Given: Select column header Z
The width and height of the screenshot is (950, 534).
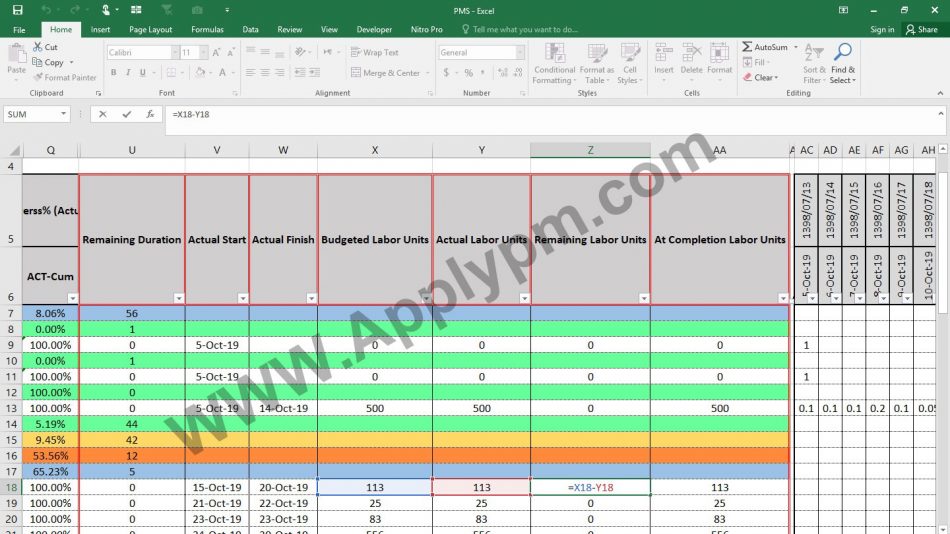Looking at the screenshot, I should coord(590,150).
